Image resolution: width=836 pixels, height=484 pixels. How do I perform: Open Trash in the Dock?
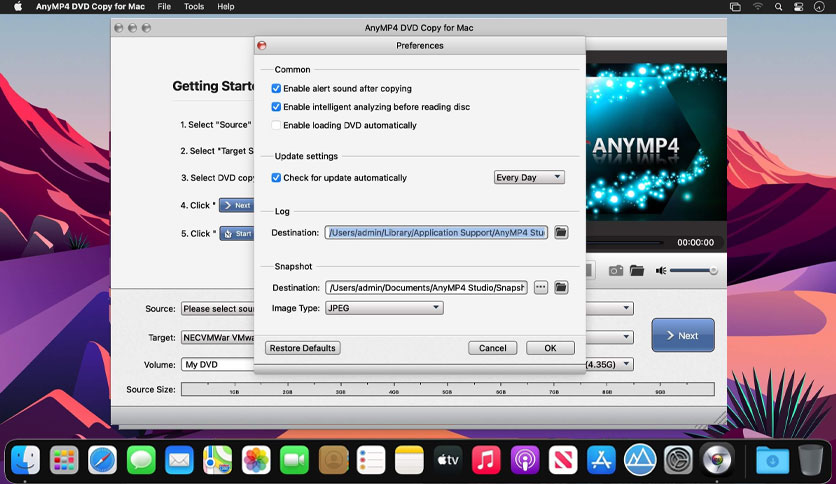pos(810,459)
